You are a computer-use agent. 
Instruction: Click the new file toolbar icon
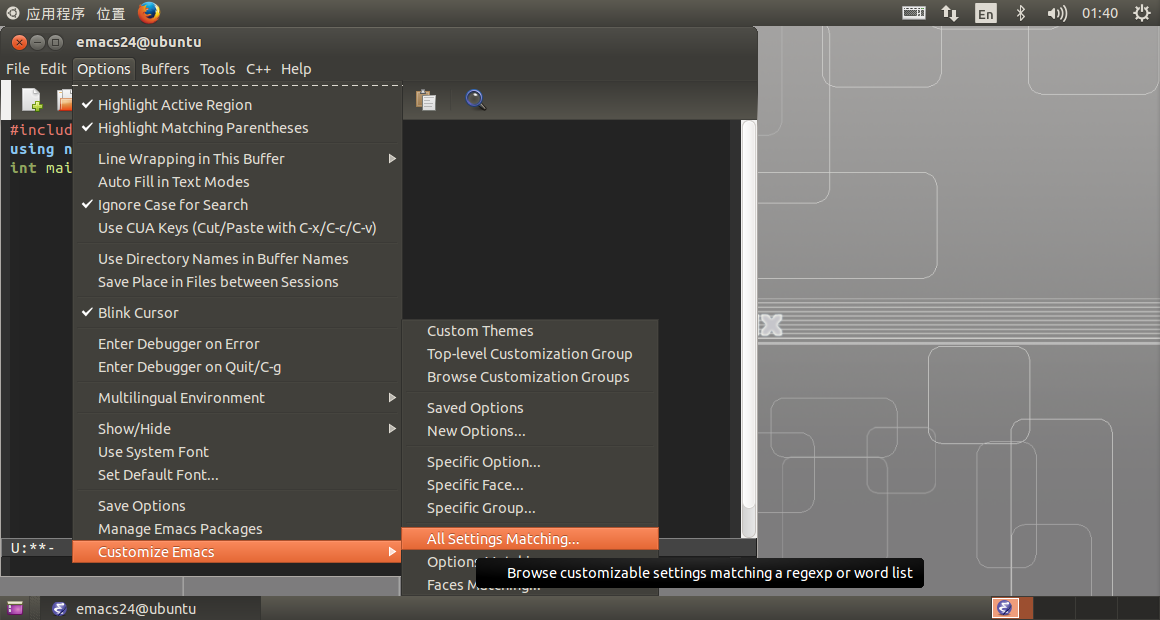pos(32,100)
